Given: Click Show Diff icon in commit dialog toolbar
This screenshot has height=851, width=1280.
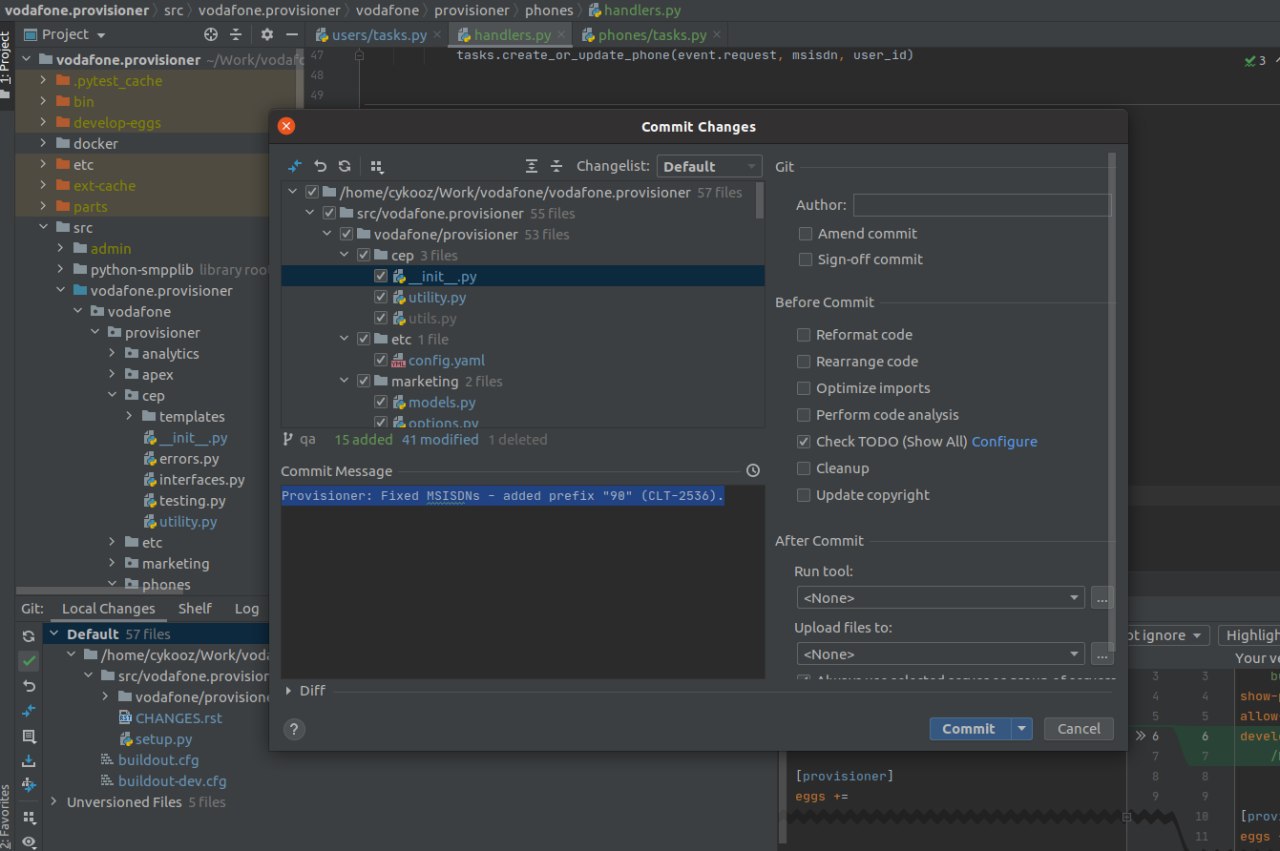Looking at the screenshot, I should [x=295, y=166].
